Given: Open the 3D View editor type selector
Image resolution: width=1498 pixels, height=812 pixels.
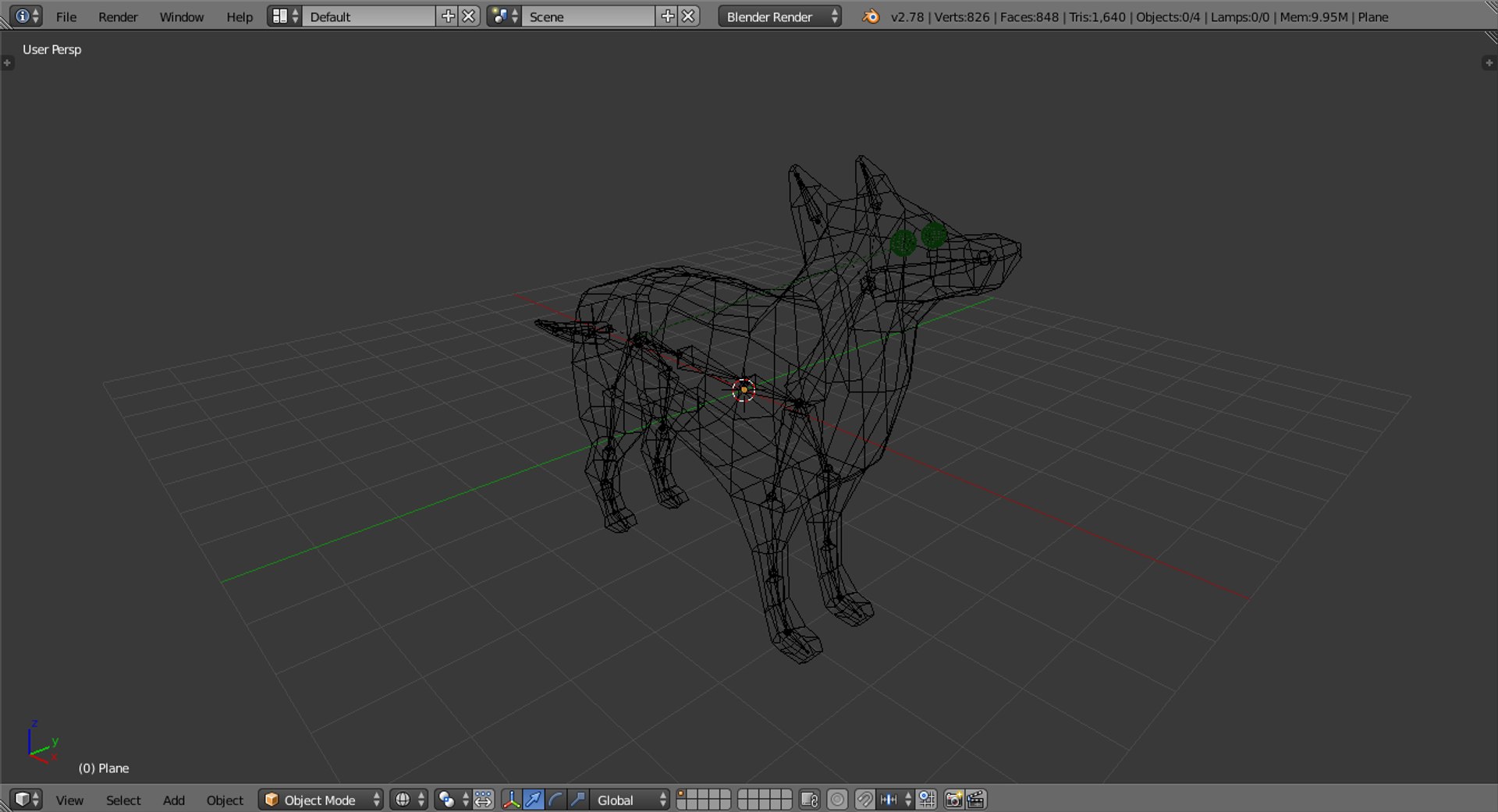Looking at the screenshot, I should 26,800.
